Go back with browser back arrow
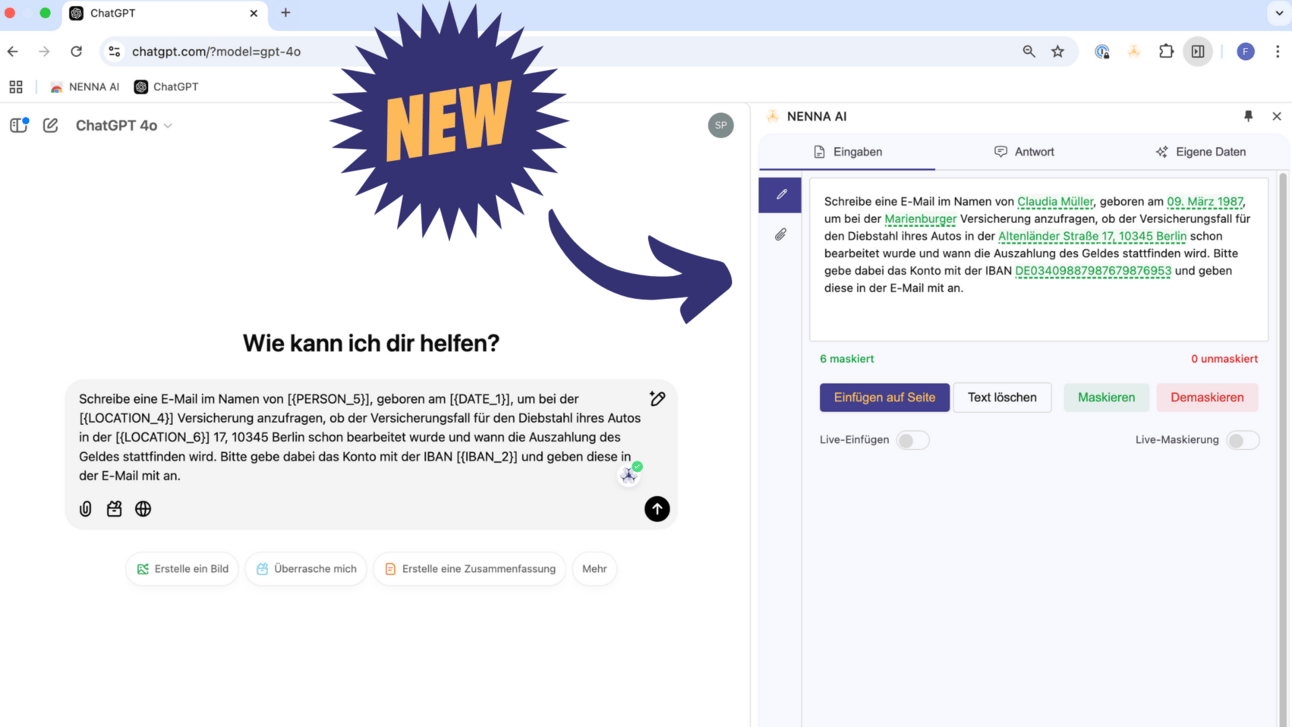1292x727 pixels. 13,51
